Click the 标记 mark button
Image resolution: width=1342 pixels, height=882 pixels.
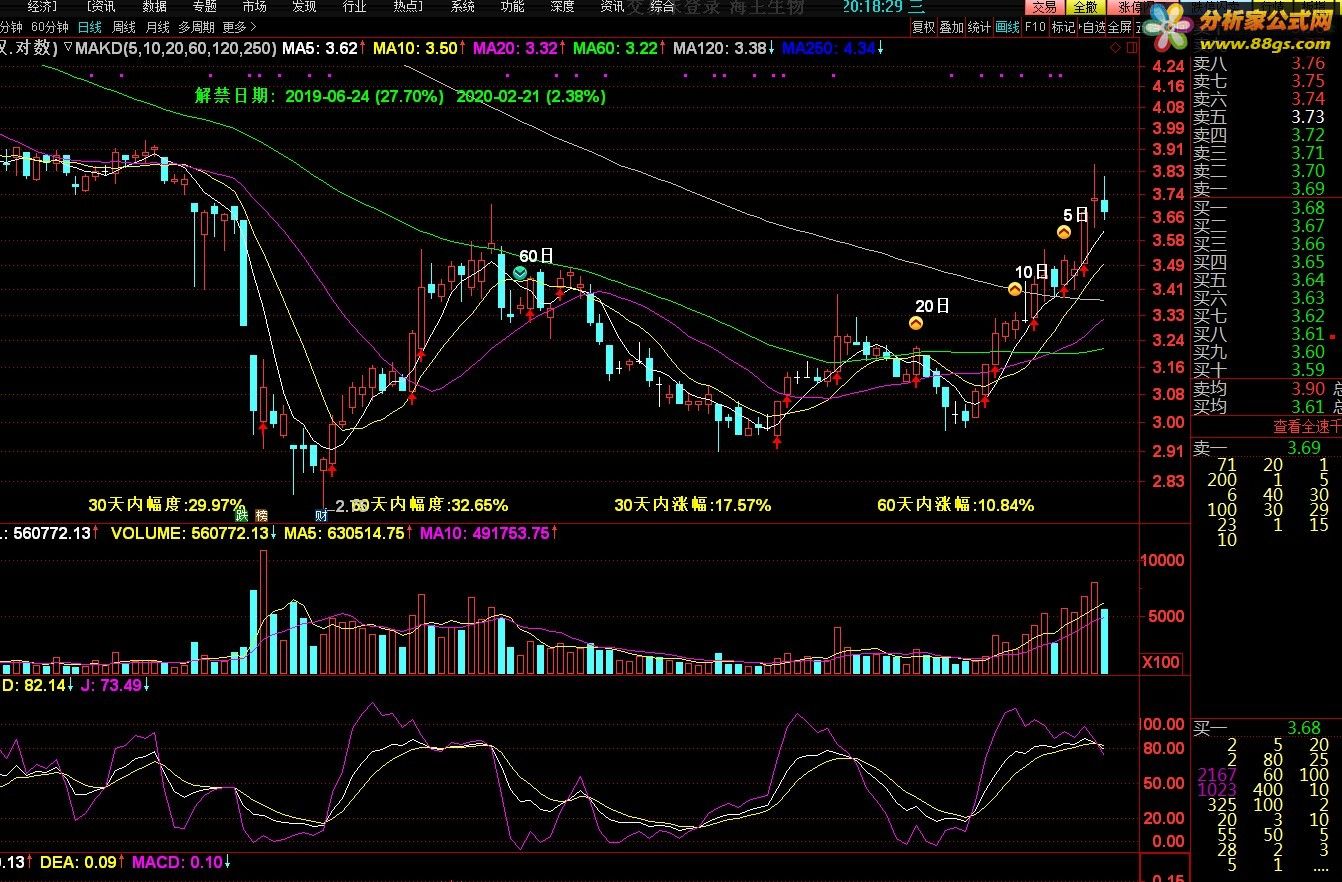tap(1063, 27)
